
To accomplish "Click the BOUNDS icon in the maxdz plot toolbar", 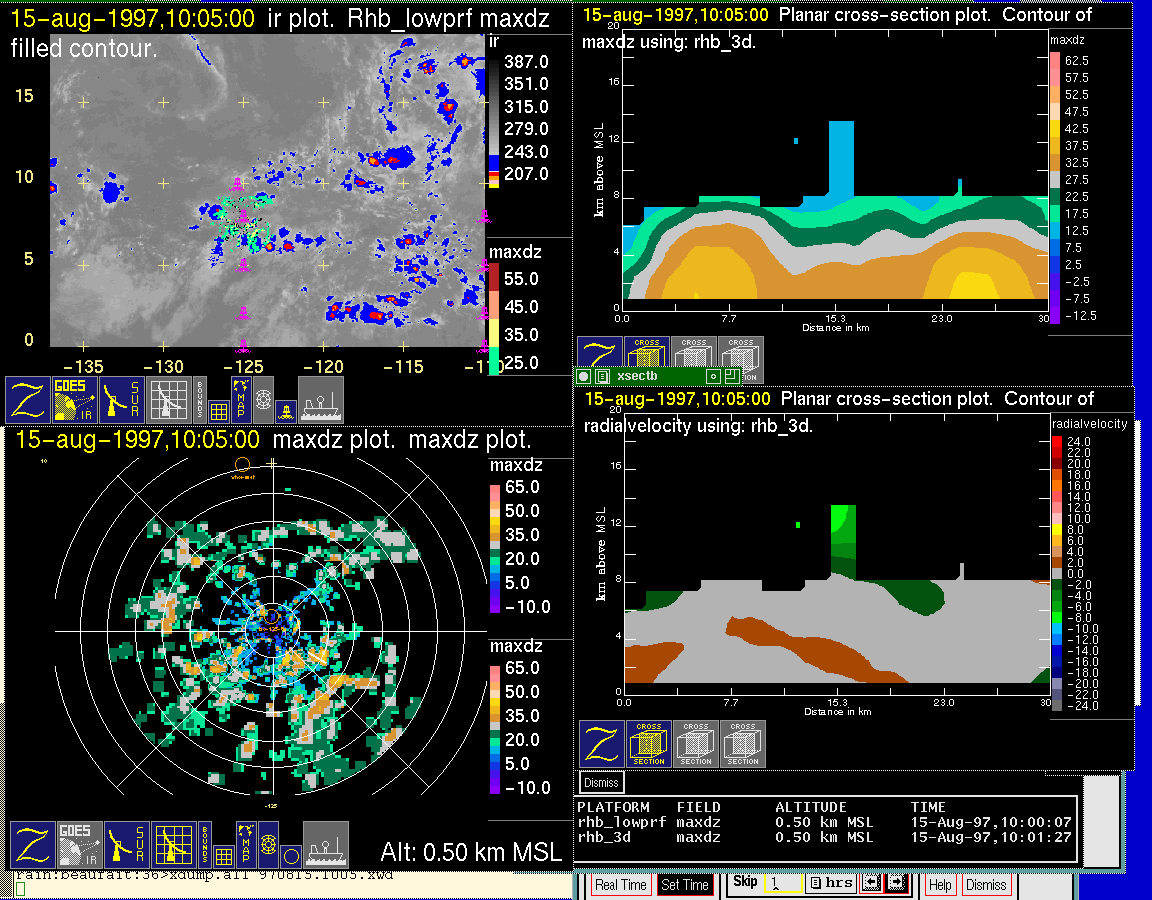I will (203, 844).
